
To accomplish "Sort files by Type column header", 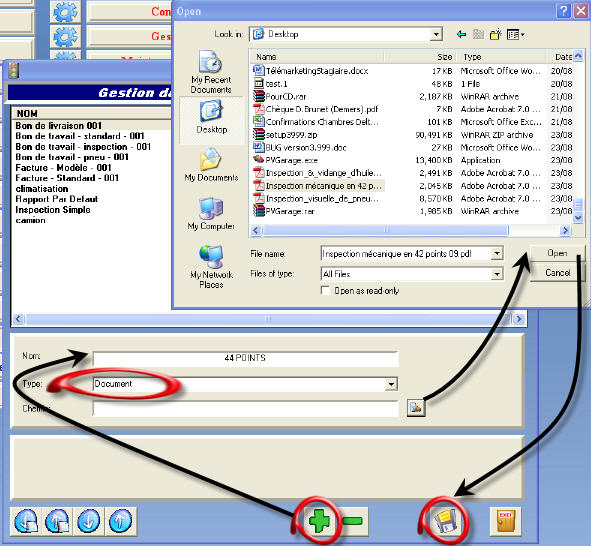I will click(501, 57).
